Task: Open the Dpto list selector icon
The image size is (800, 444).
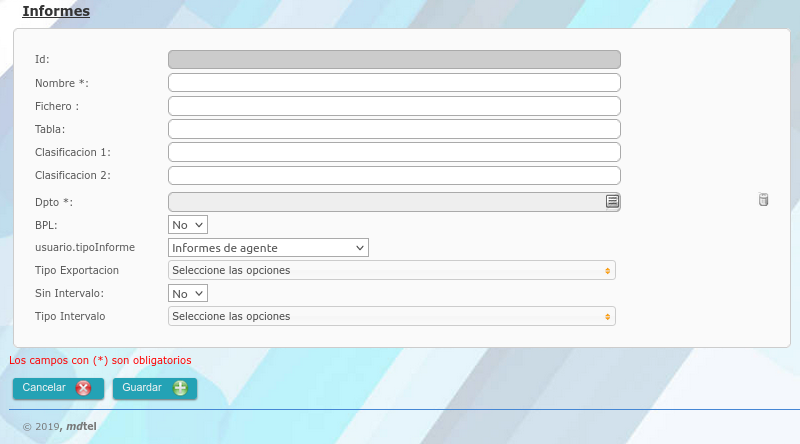Action: [612, 202]
